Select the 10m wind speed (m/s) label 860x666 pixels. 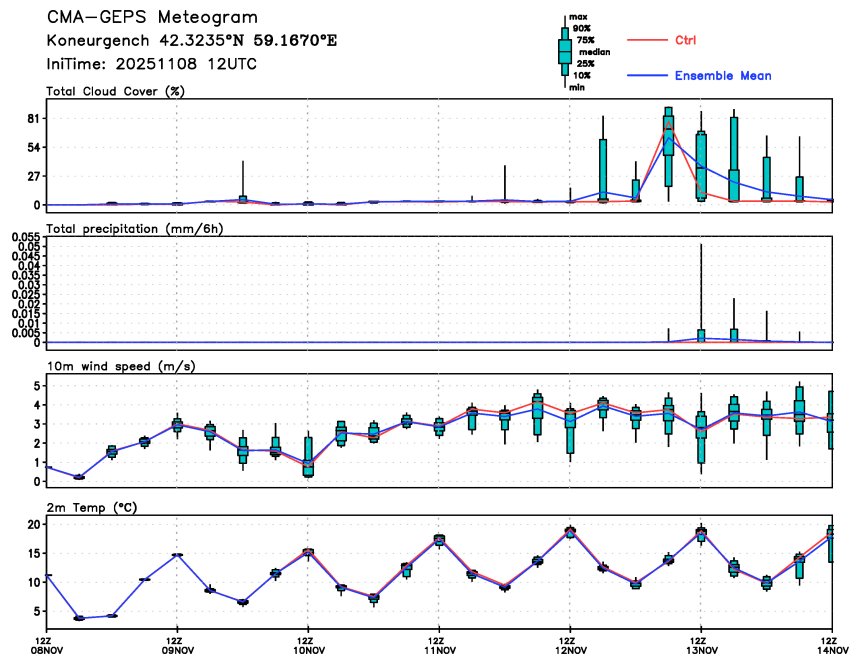pyautogui.click(x=121, y=366)
